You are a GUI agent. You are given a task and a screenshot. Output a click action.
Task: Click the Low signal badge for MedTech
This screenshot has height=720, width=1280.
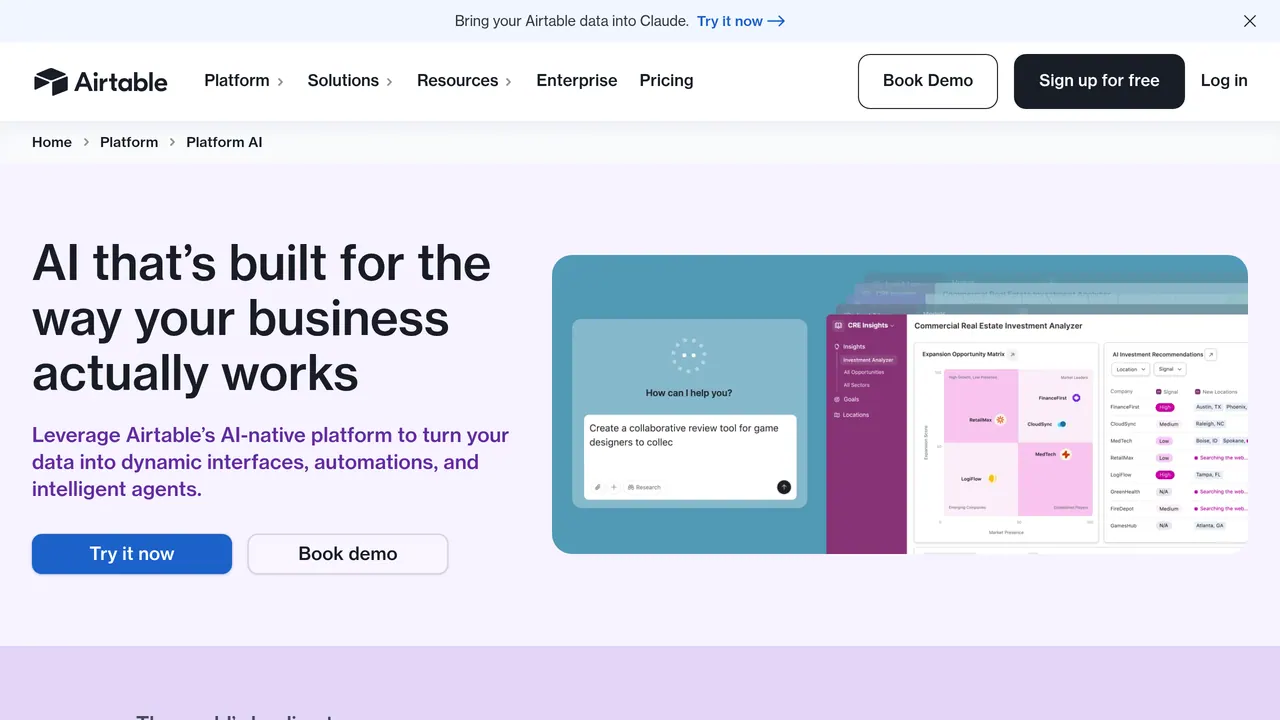point(1164,441)
